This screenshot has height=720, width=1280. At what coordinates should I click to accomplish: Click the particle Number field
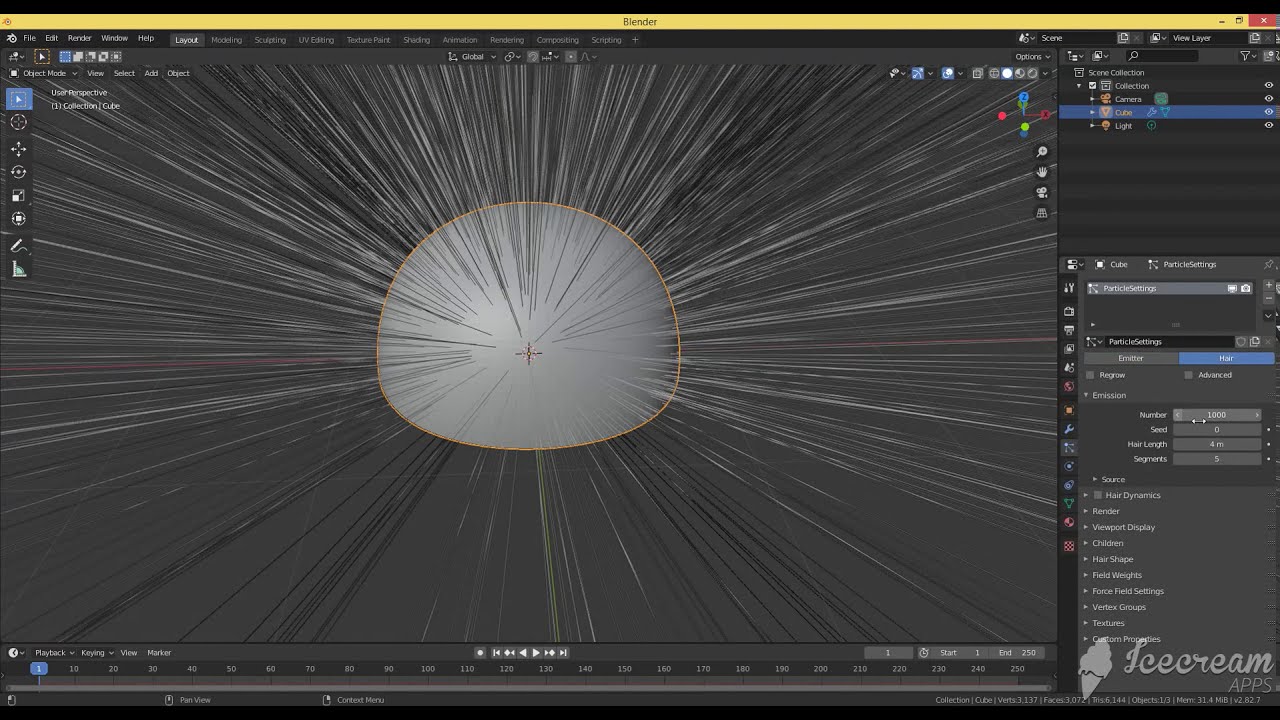tap(1216, 415)
